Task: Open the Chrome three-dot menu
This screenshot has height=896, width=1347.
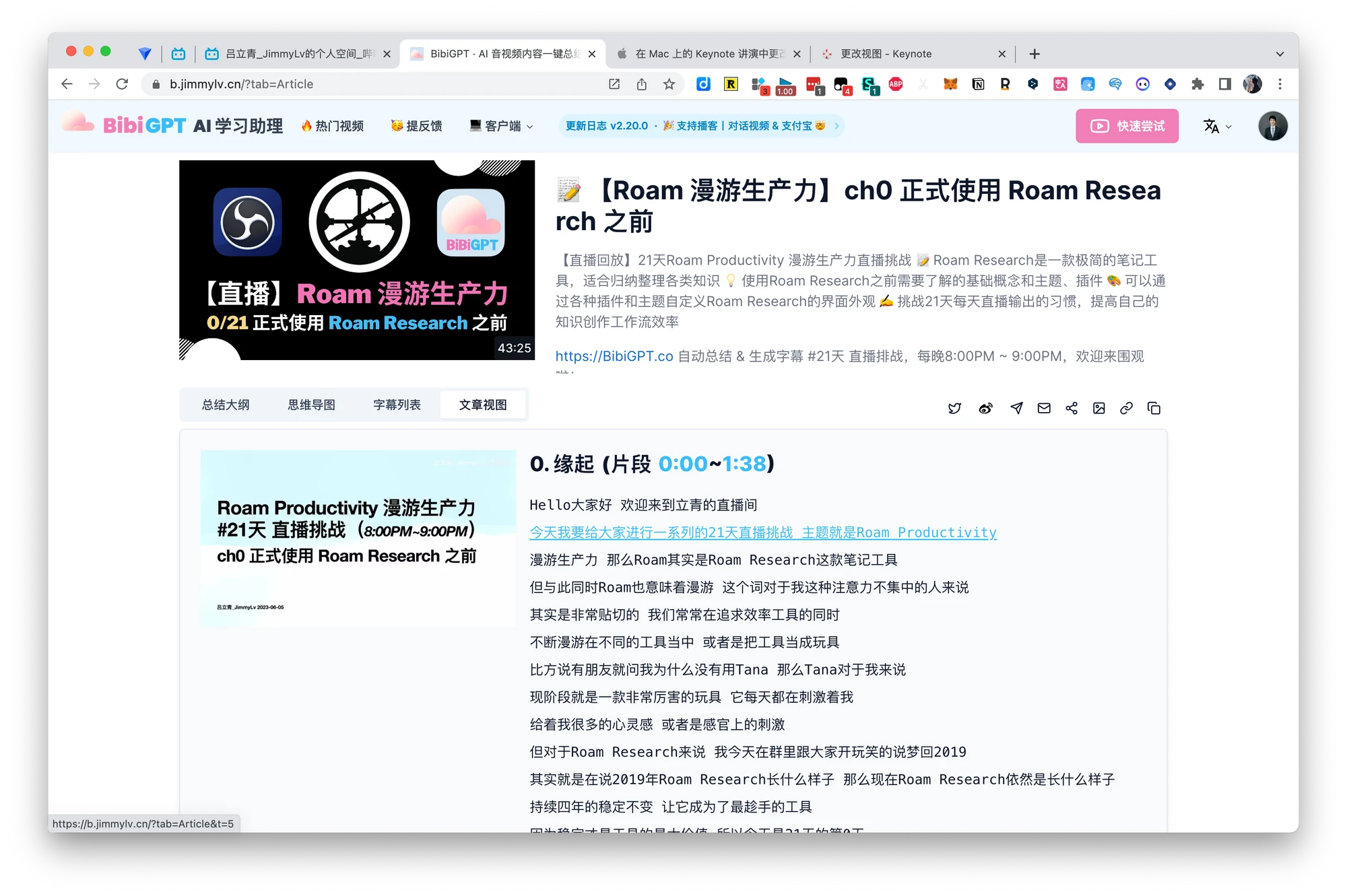Action: tap(1280, 84)
